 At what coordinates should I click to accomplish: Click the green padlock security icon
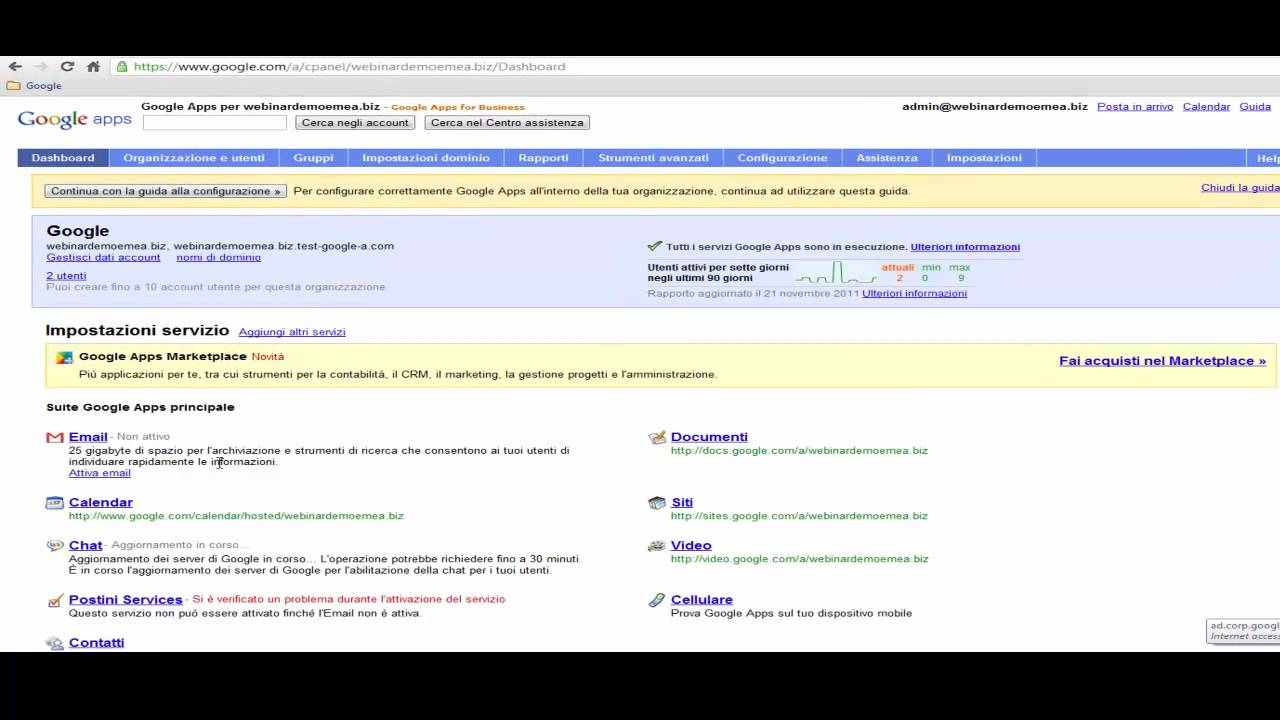[122, 67]
